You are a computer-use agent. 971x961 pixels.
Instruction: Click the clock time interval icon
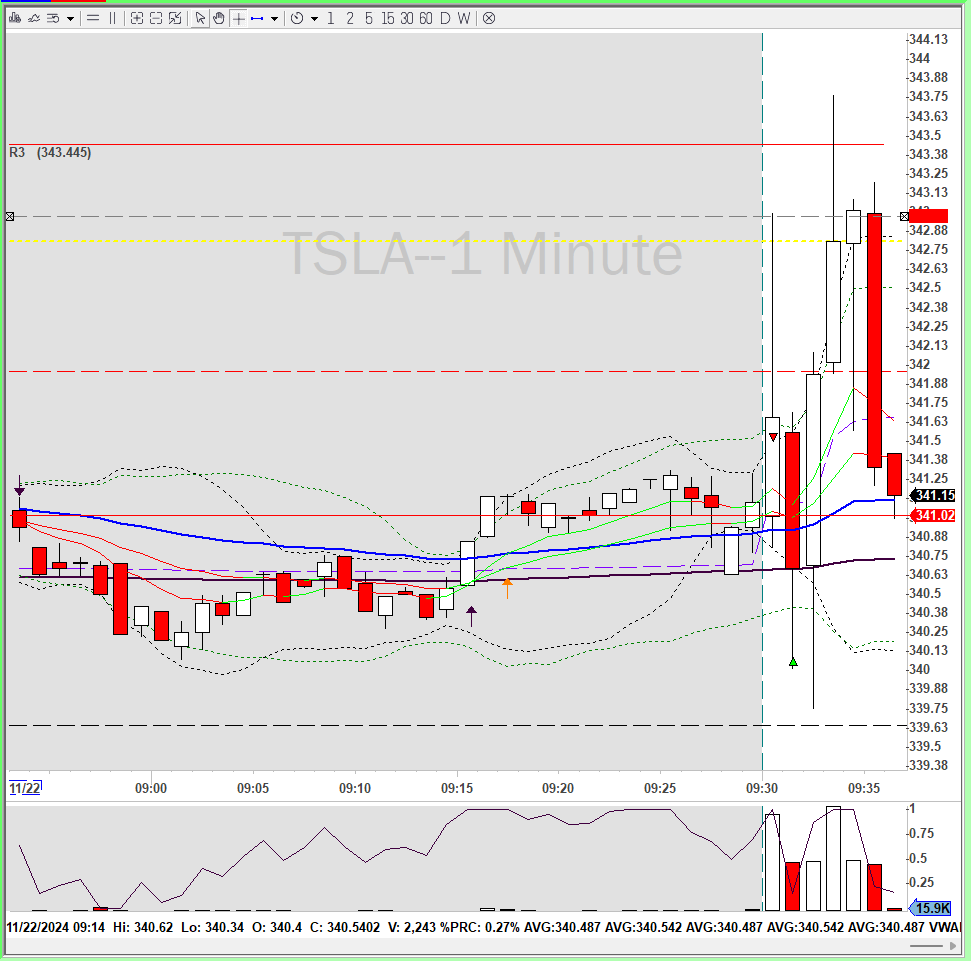click(x=297, y=19)
